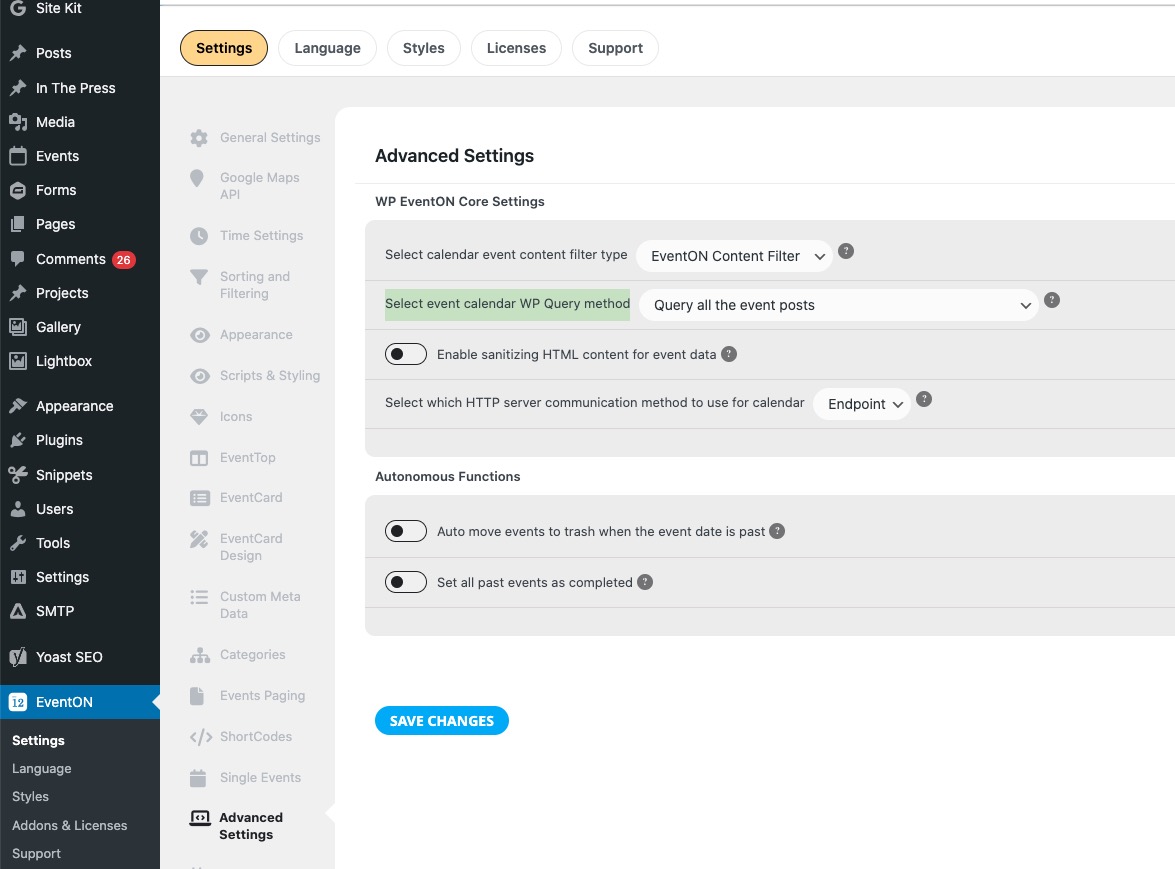Click the General Settings gear icon
The height and width of the screenshot is (869, 1175).
(x=199, y=138)
